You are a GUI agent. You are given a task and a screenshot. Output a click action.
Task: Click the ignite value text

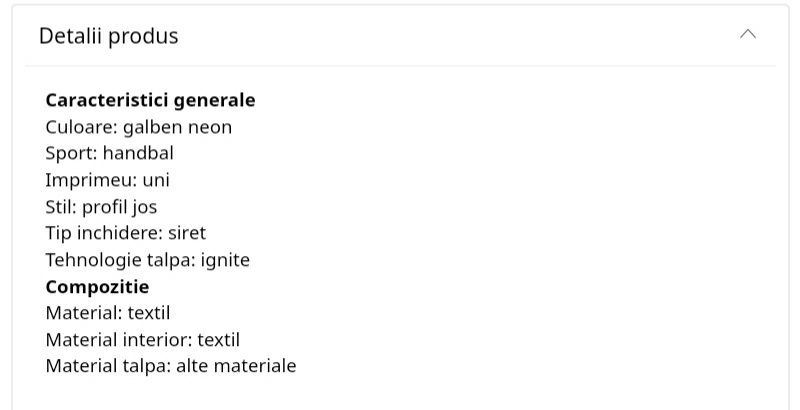tap(225, 260)
